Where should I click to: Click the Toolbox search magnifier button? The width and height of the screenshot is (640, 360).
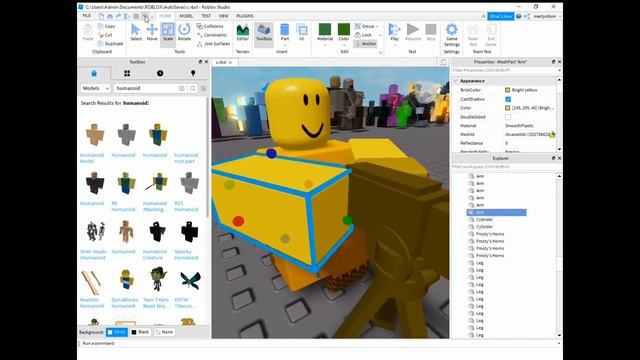[x=193, y=88]
